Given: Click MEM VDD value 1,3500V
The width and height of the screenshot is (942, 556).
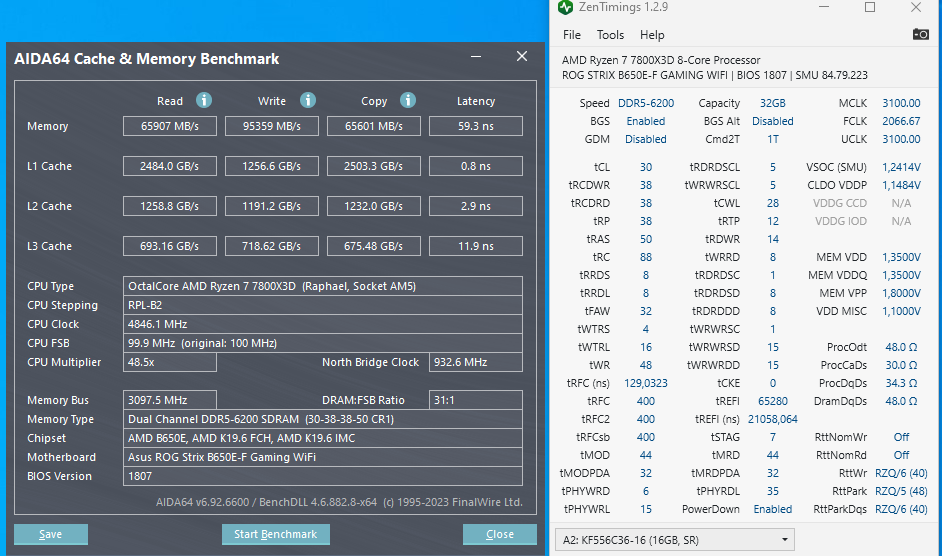Looking at the screenshot, I should (901, 257).
